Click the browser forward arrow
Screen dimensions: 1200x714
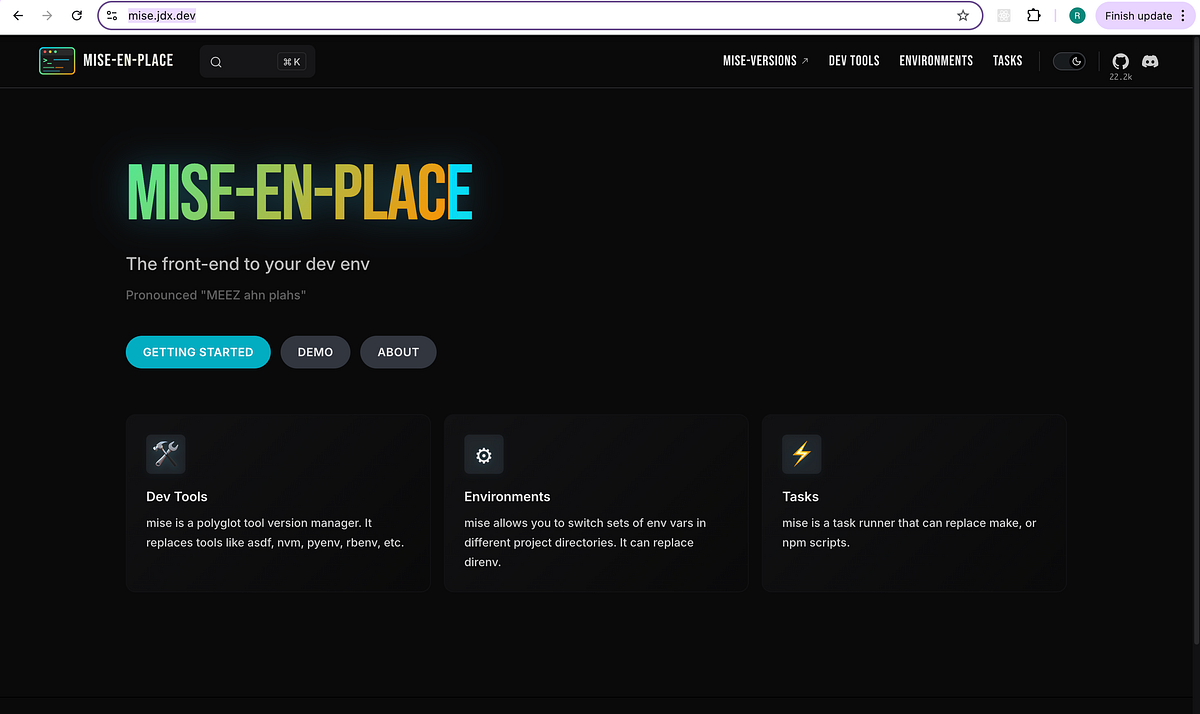pyautogui.click(x=47, y=16)
